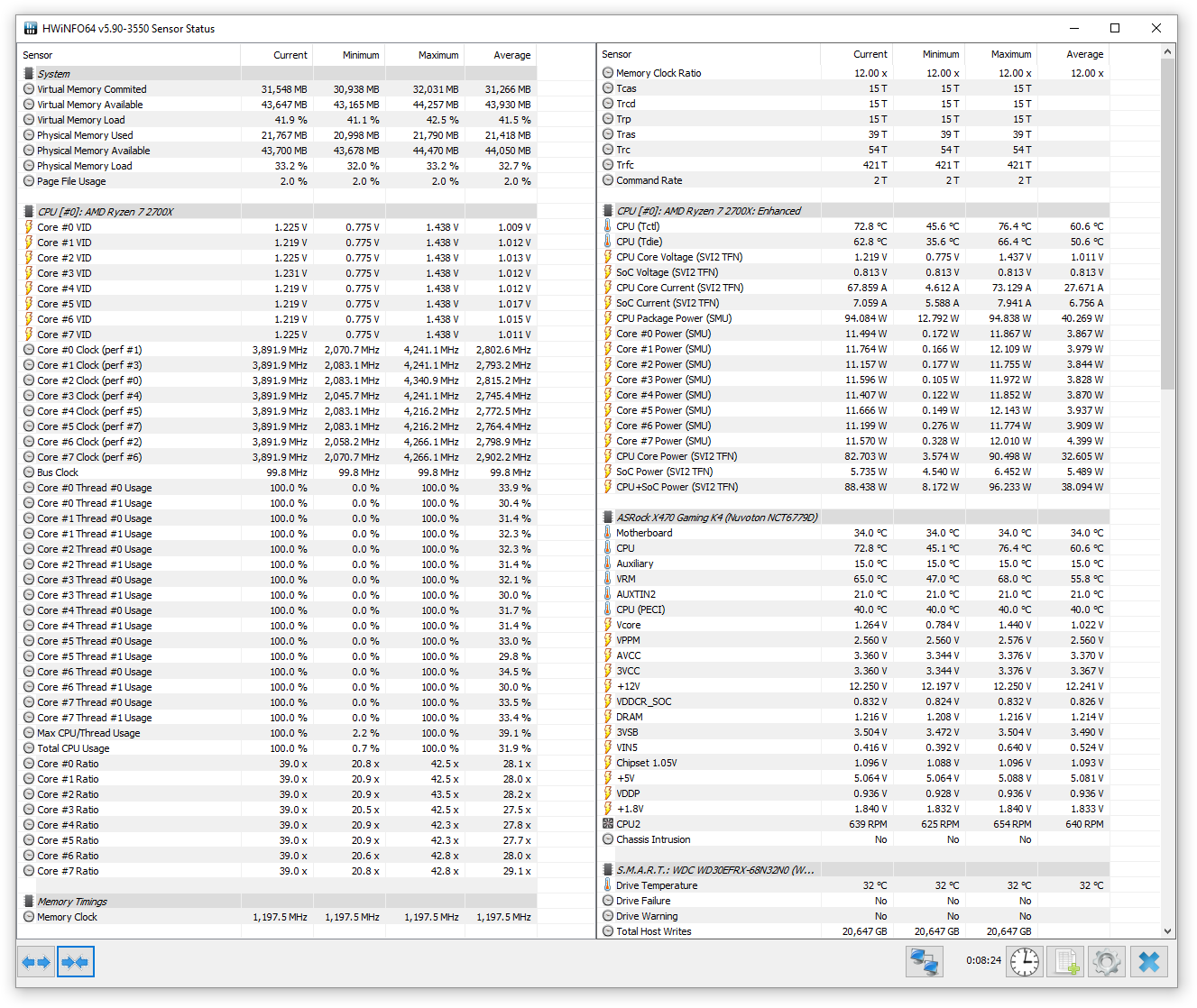Image resolution: width=1197 pixels, height=1008 pixels.
Task: Select the VDDCR_SOC voltage row
Action: (854, 701)
